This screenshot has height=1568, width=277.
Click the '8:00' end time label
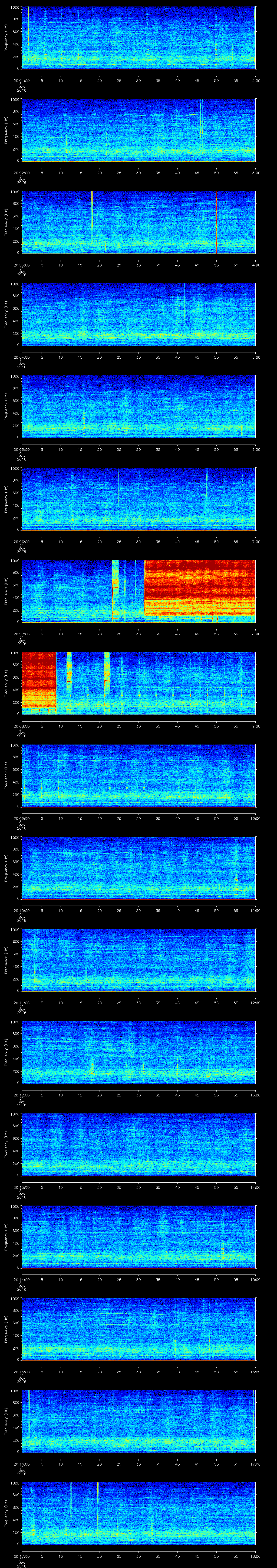256,634
